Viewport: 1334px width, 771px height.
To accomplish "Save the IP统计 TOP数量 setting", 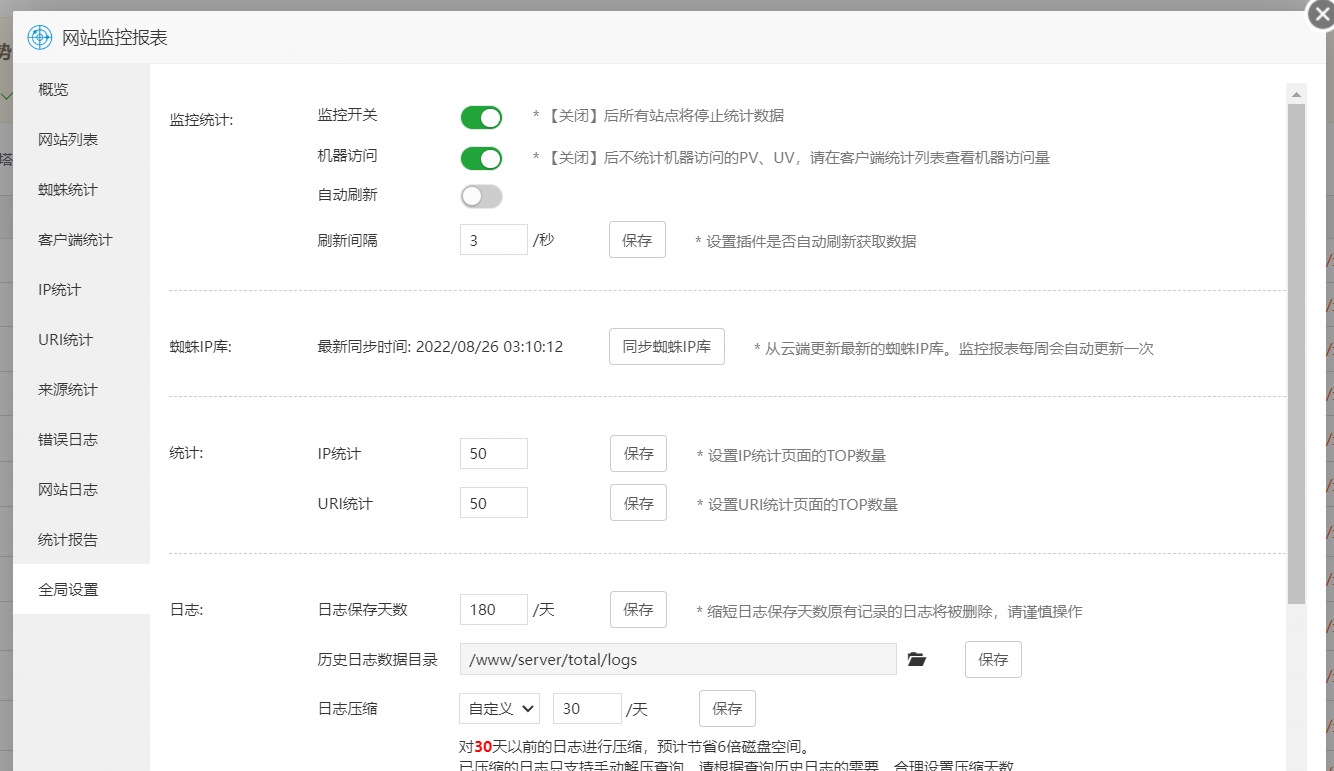I will coord(638,453).
